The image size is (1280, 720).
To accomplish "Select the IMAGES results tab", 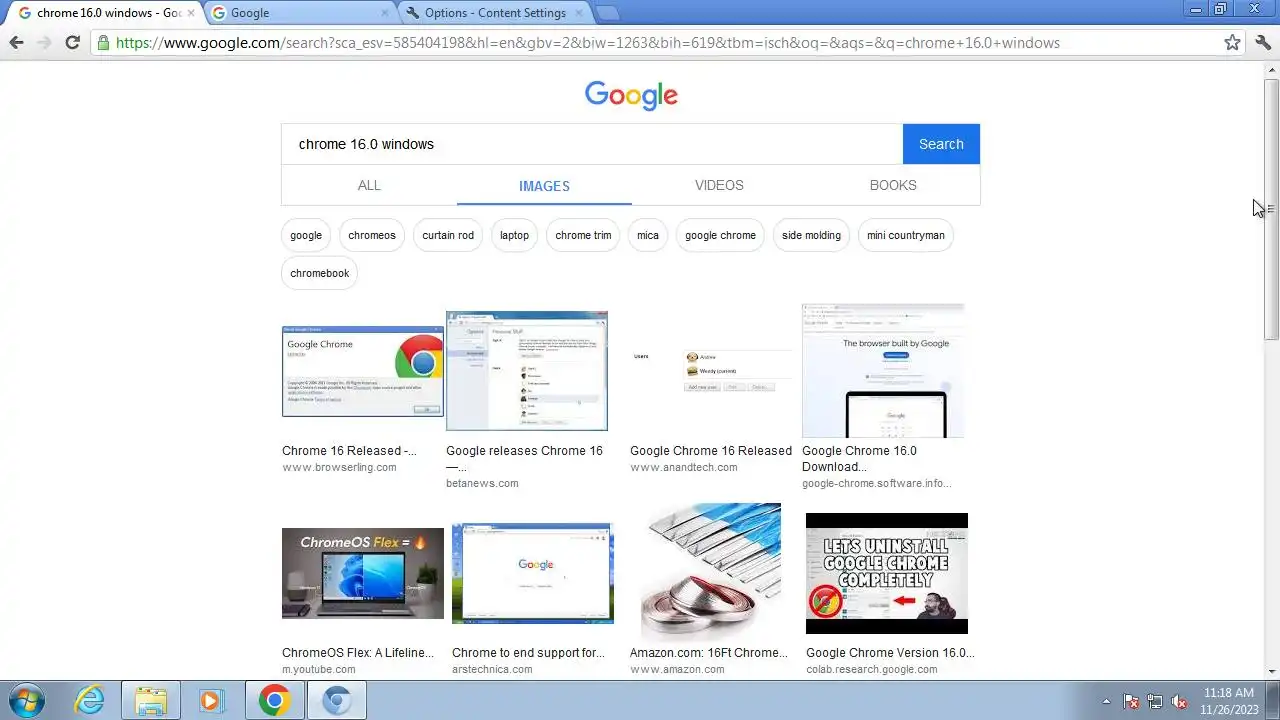I will pos(544,186).
